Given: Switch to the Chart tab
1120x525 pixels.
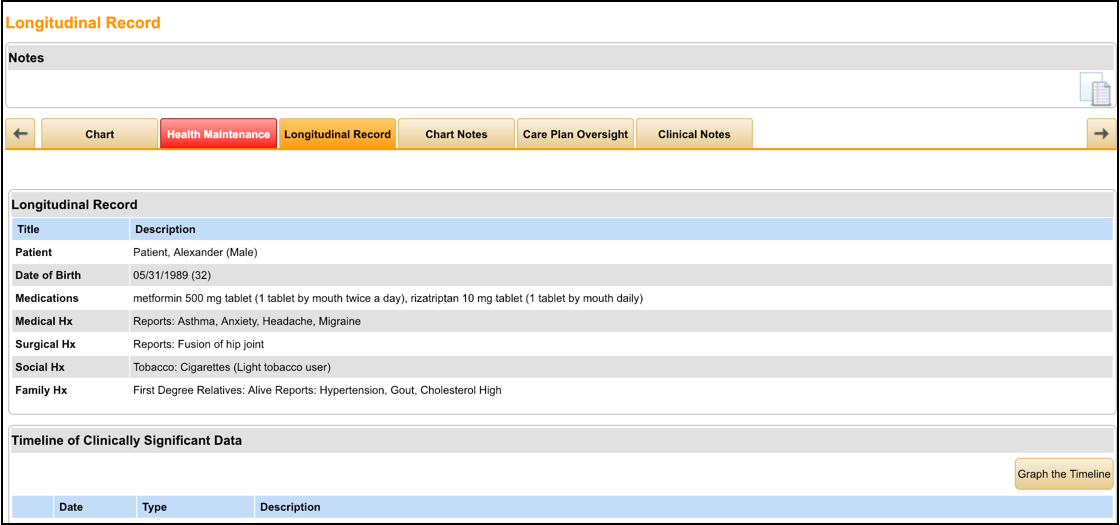Looking at the screenshot, I should pos(99,134).
